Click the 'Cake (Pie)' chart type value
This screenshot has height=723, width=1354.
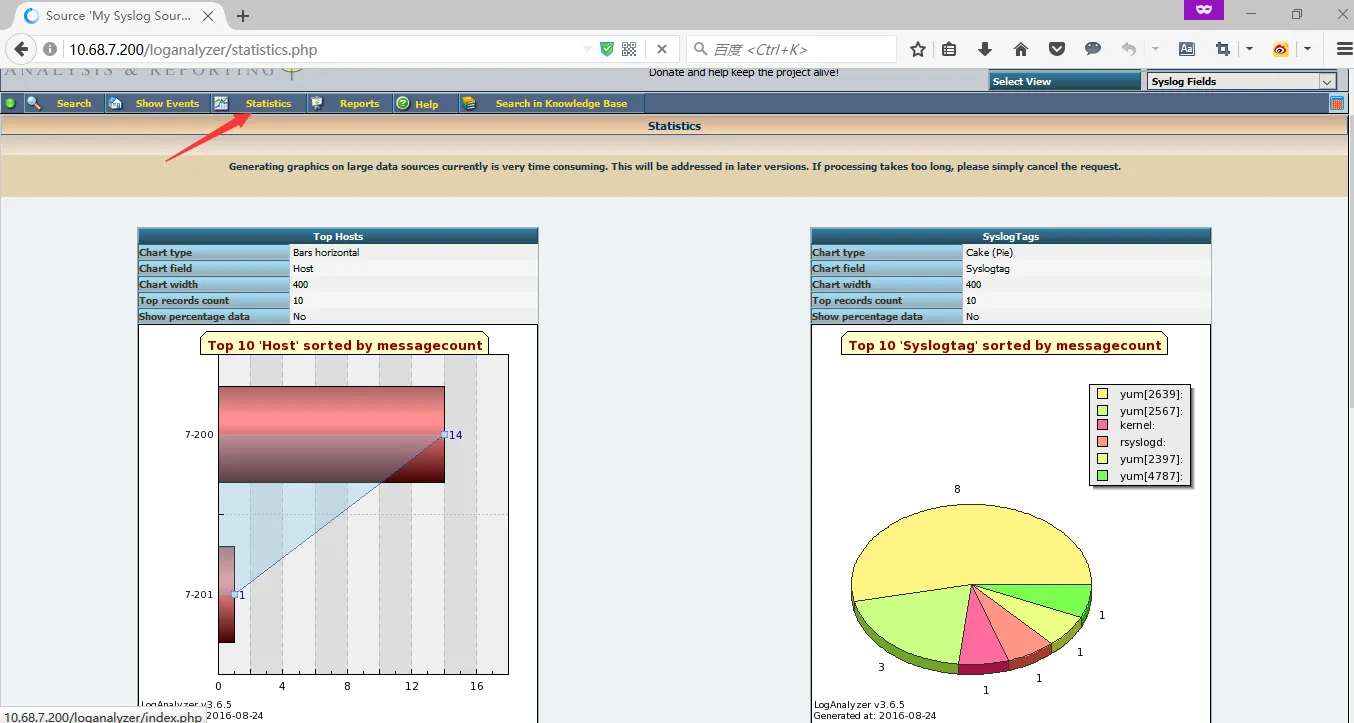[989, 253]
